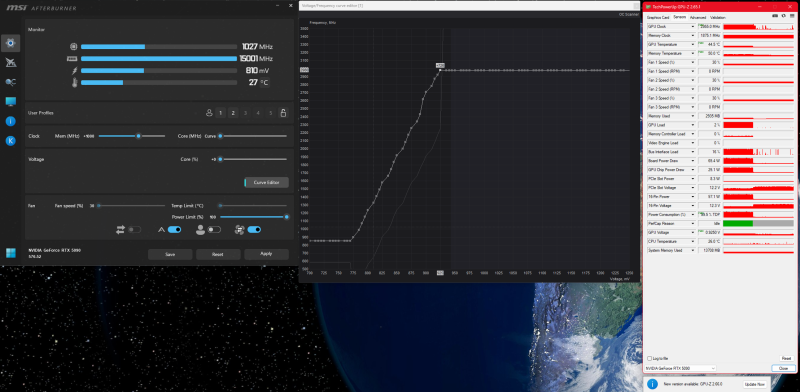Open the GPU Clock sensor dropdown
Image resolution: width=800 pixels, height=392 pixels.
pos(693,27)
